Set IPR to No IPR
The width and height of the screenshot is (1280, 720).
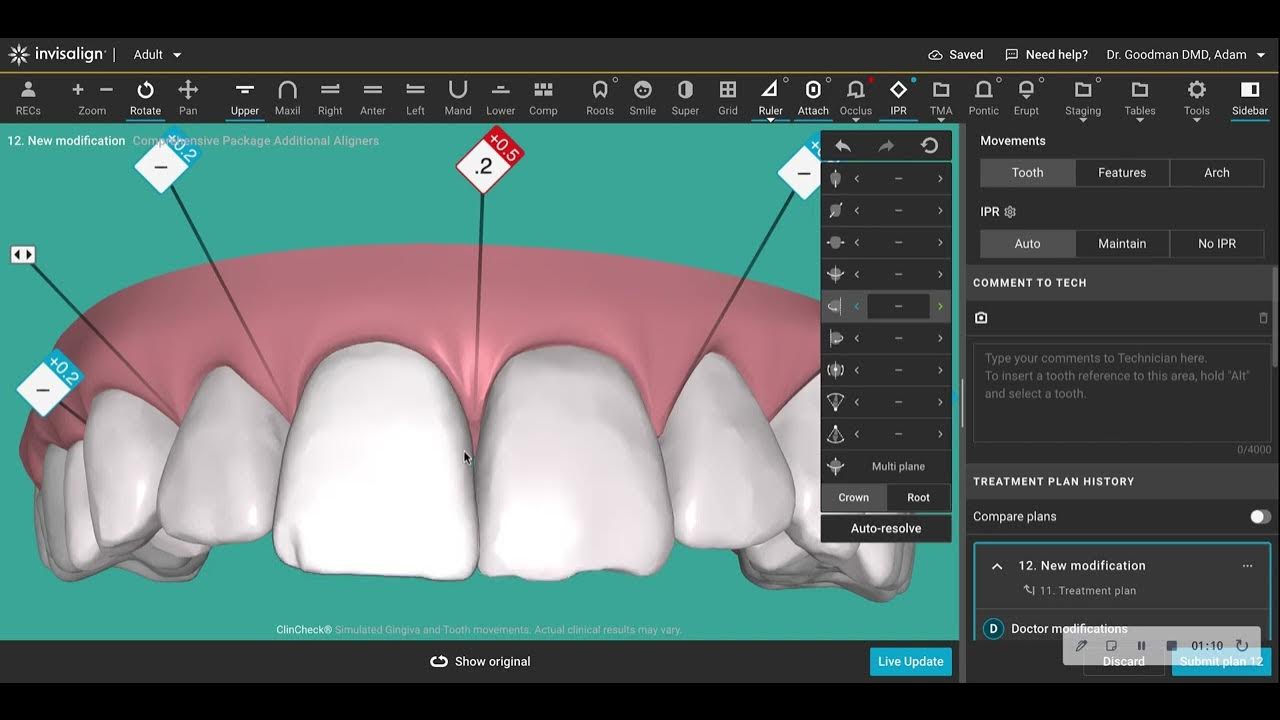(x=1217, y=244)
